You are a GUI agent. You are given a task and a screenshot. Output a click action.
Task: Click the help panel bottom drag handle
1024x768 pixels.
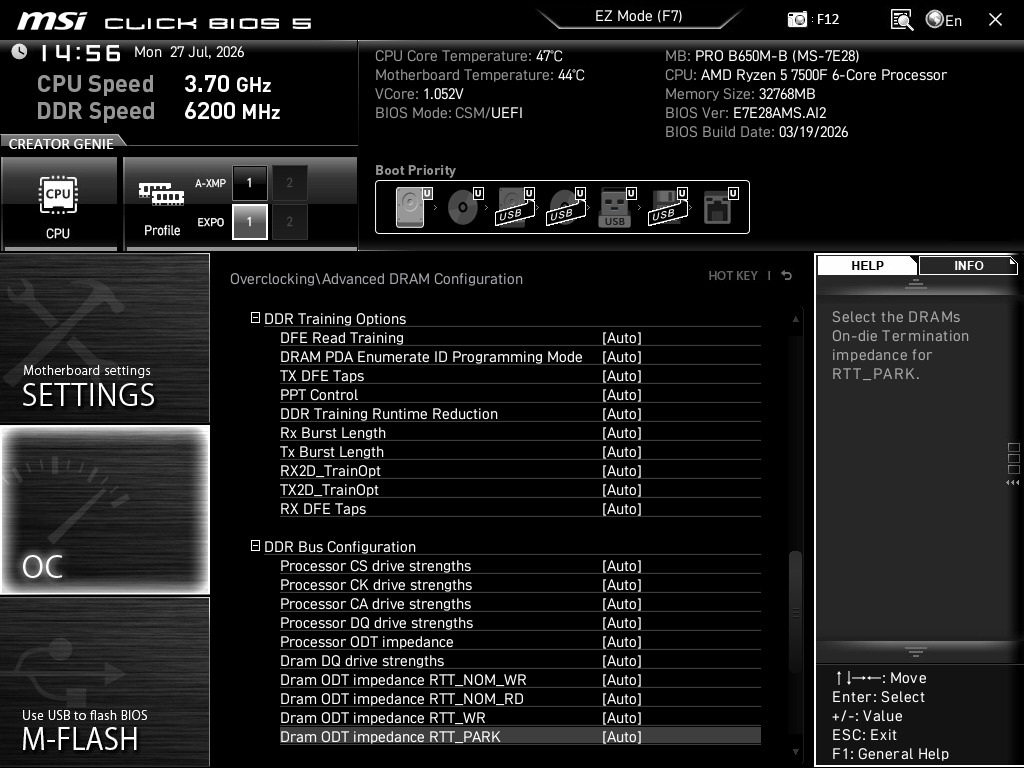(916, 651)
